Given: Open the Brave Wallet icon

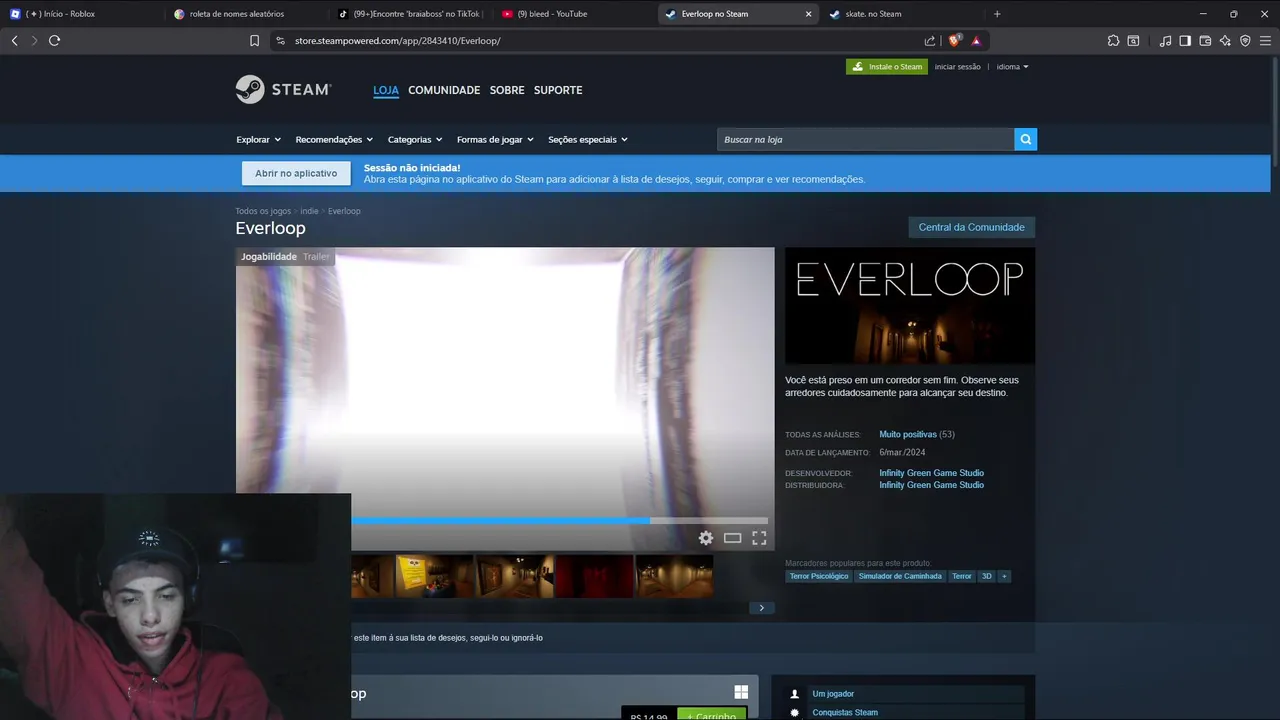Looking at the screenshot, I should [x=1205, y=41].
